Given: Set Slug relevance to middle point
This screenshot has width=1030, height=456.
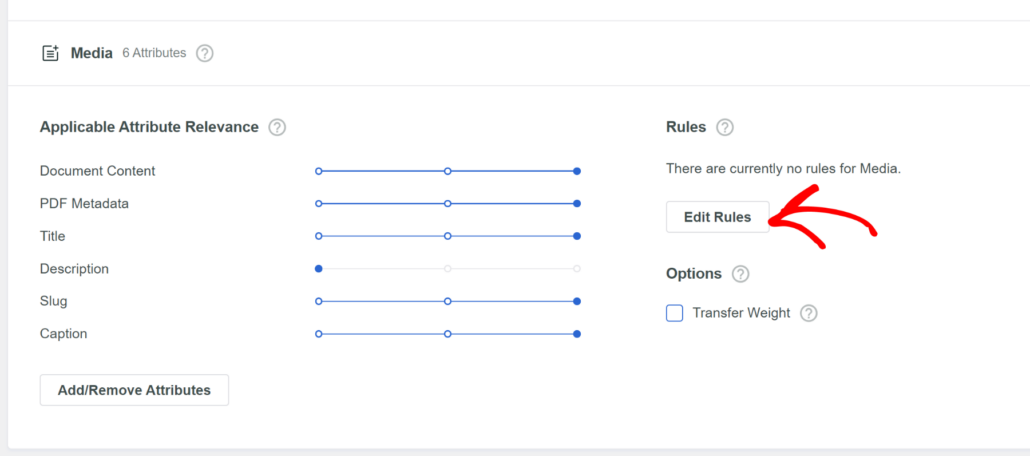Looking at the screenshot, I should [x=448, y=301].
